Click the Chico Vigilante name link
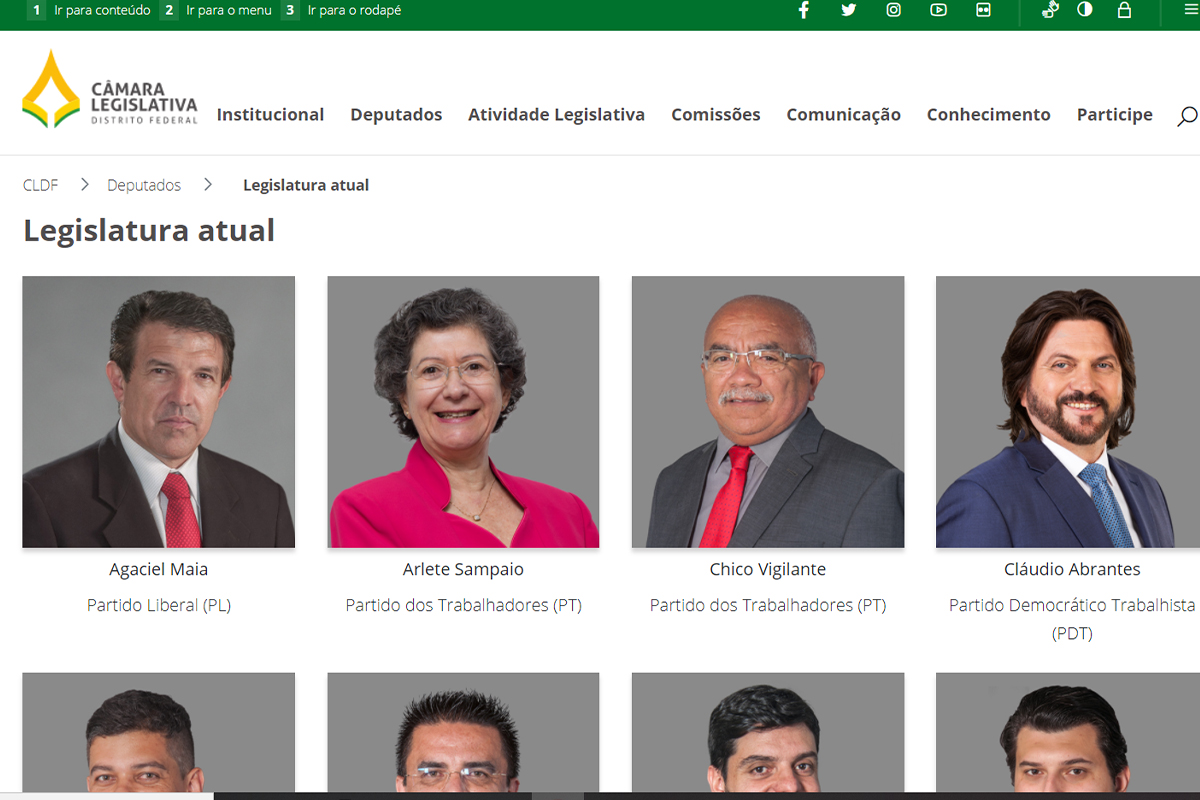Screen dimensions: 1200x800 [767, 569]
